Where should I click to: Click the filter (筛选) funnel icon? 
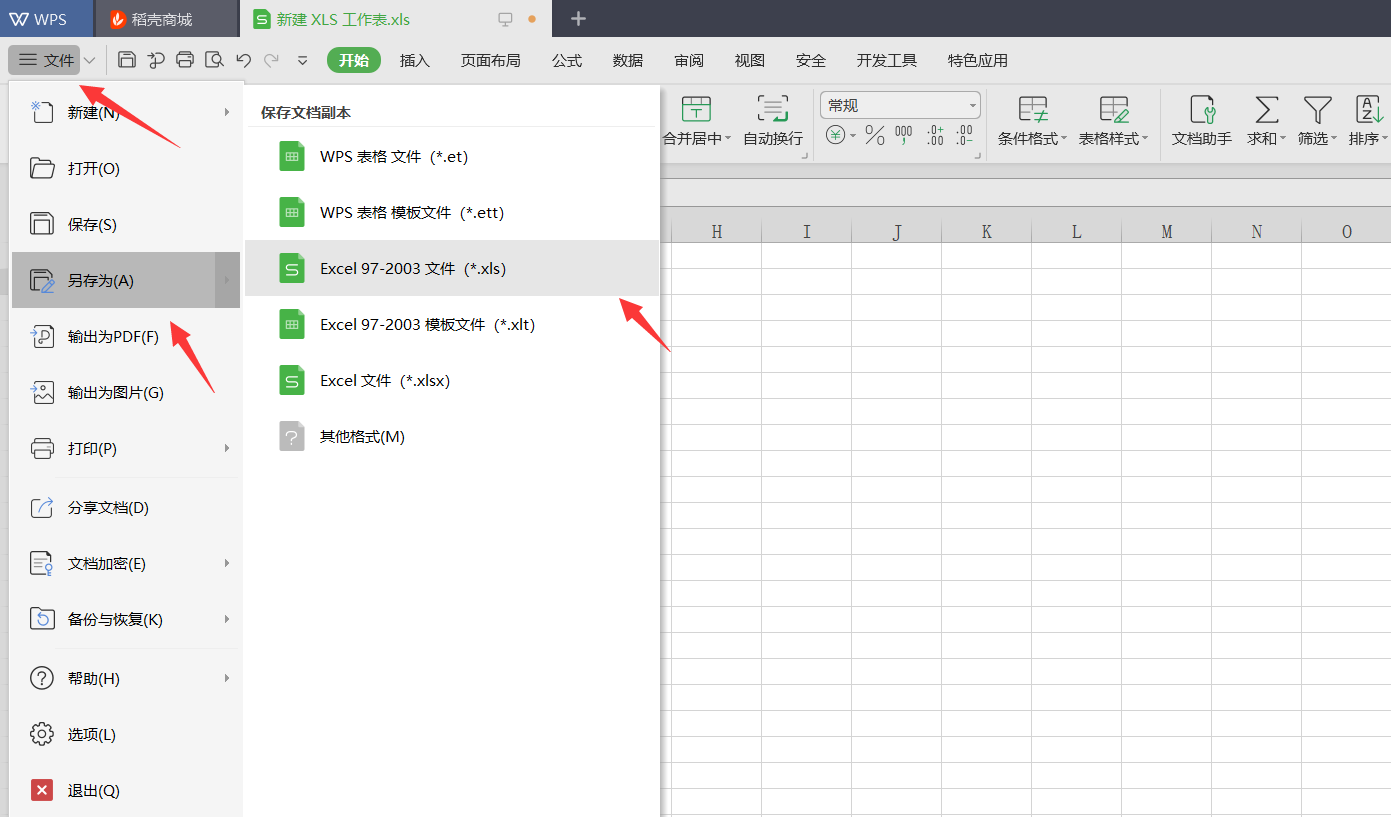pos(1317,110)
